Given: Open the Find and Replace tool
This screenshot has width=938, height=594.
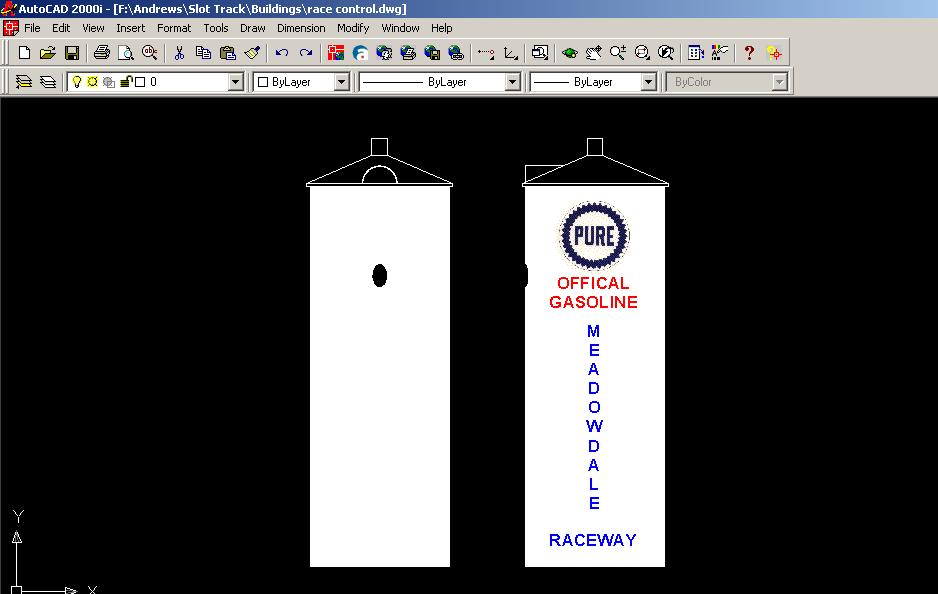Looking at the screenshot, I should click(x=150, y=53).
